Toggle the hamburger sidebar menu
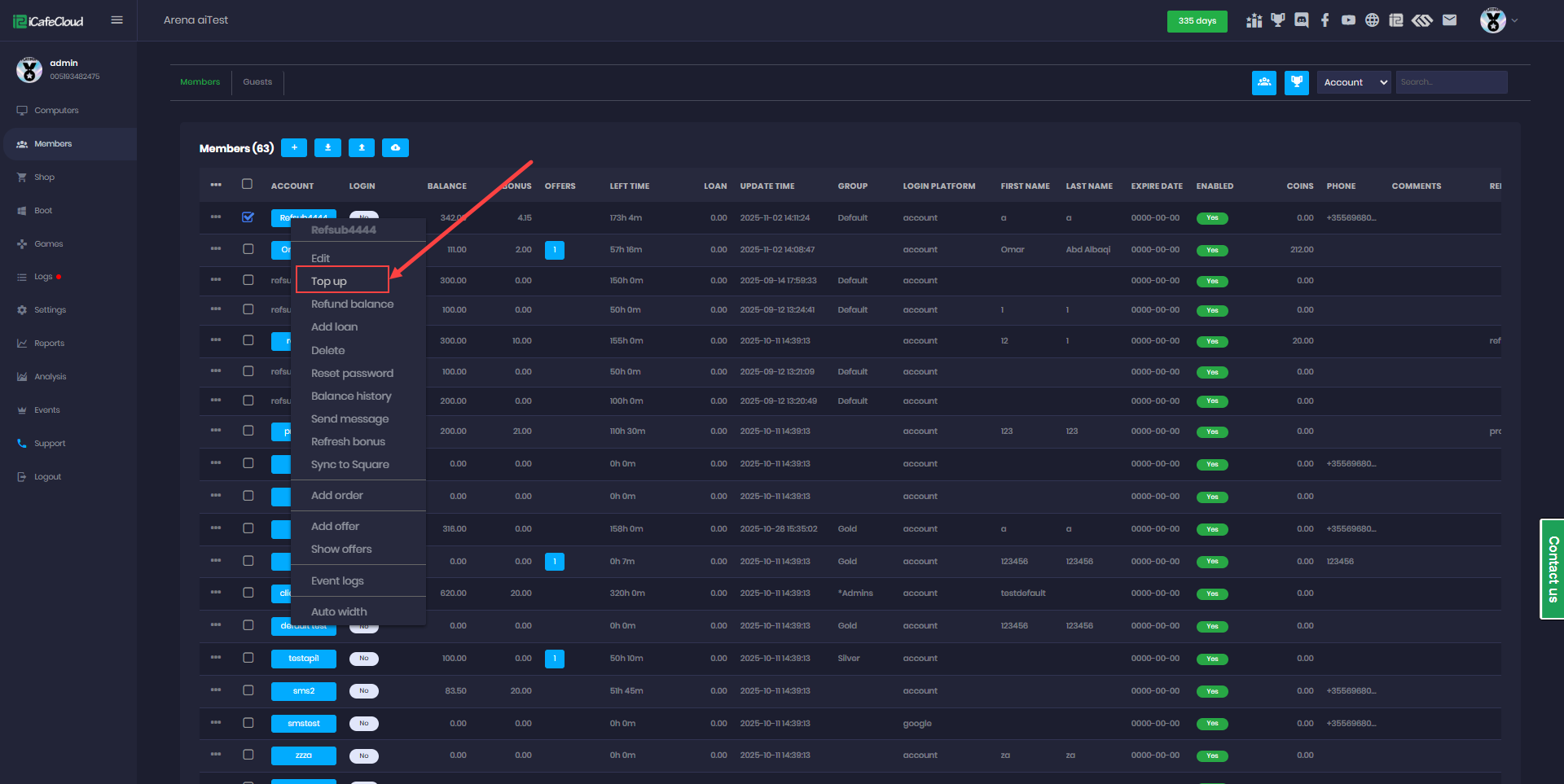This screenshot has width=1564, height=784. [x=117, y=20]
